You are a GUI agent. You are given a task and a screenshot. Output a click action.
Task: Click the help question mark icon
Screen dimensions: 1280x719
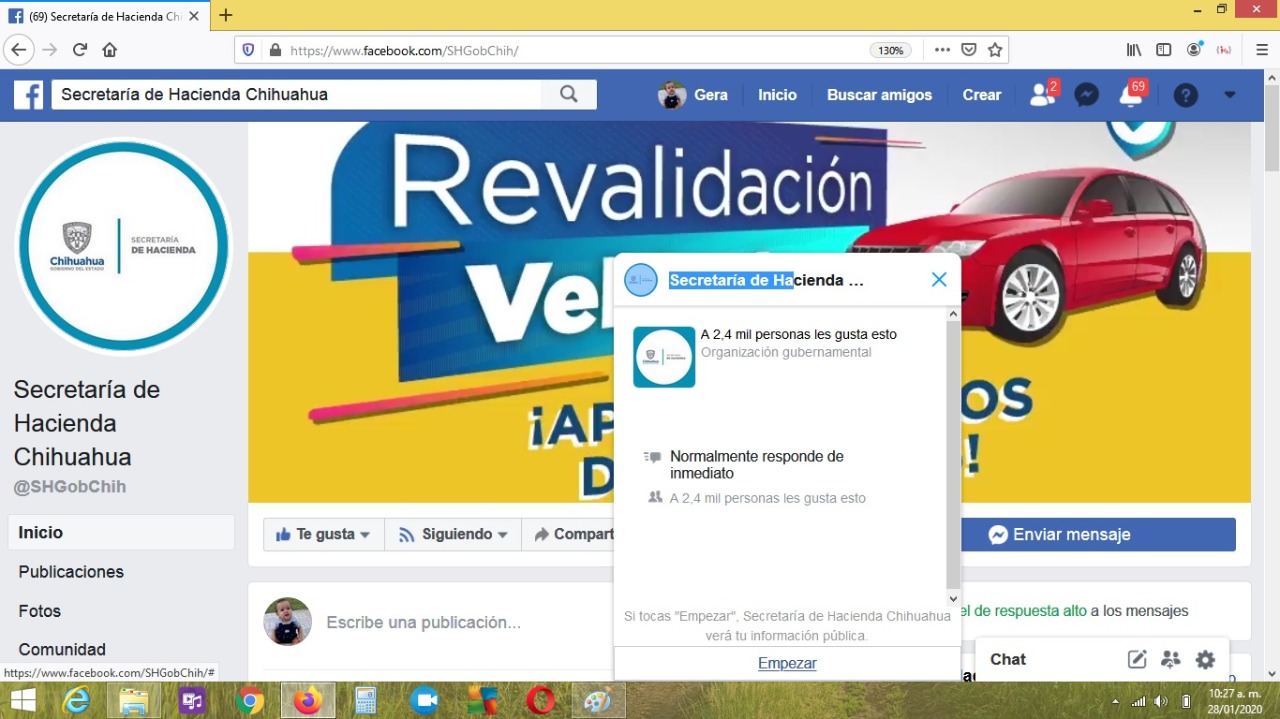pos(1185,95)
